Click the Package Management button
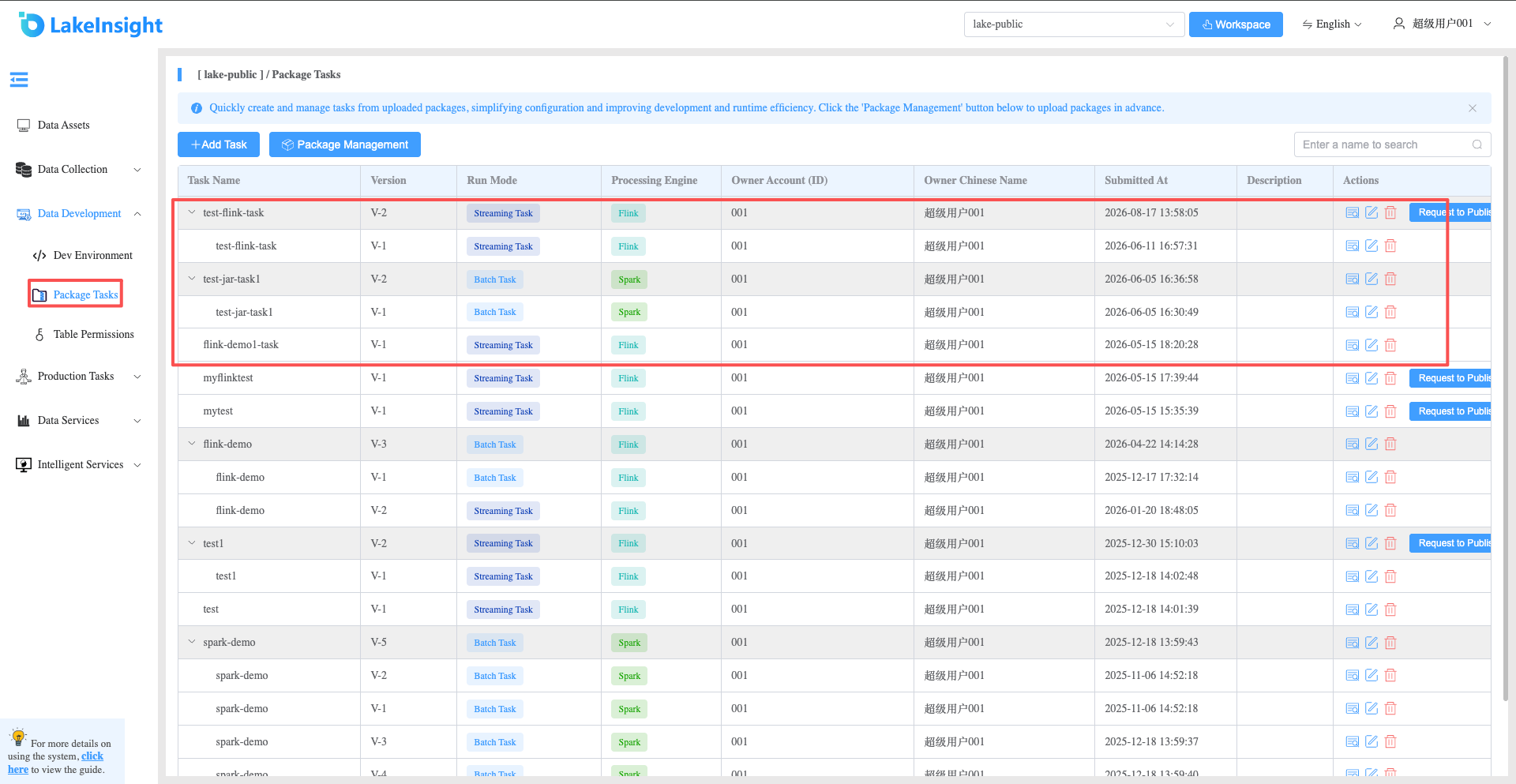1516x784 pixels. tap(345, 144)
